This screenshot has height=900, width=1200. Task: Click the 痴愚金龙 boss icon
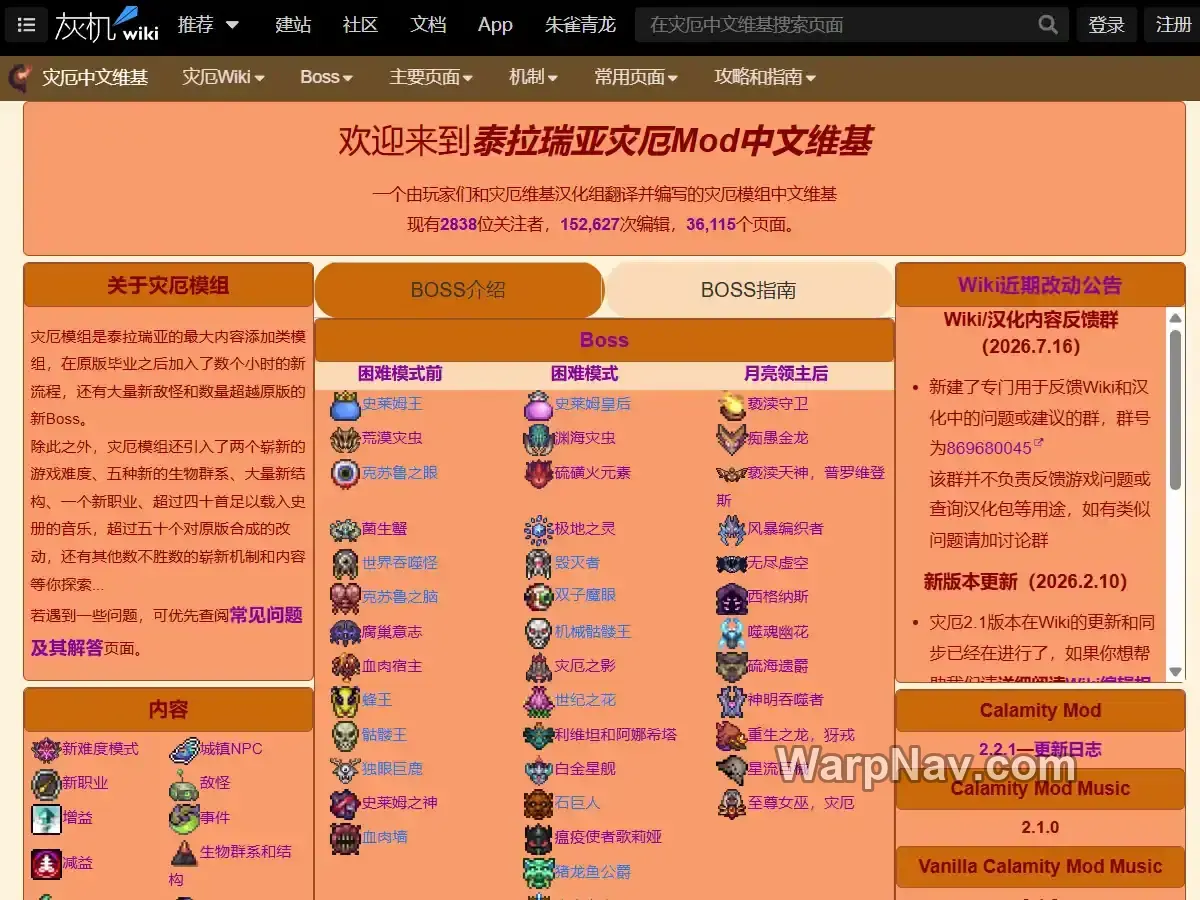[x=731, y=438]
